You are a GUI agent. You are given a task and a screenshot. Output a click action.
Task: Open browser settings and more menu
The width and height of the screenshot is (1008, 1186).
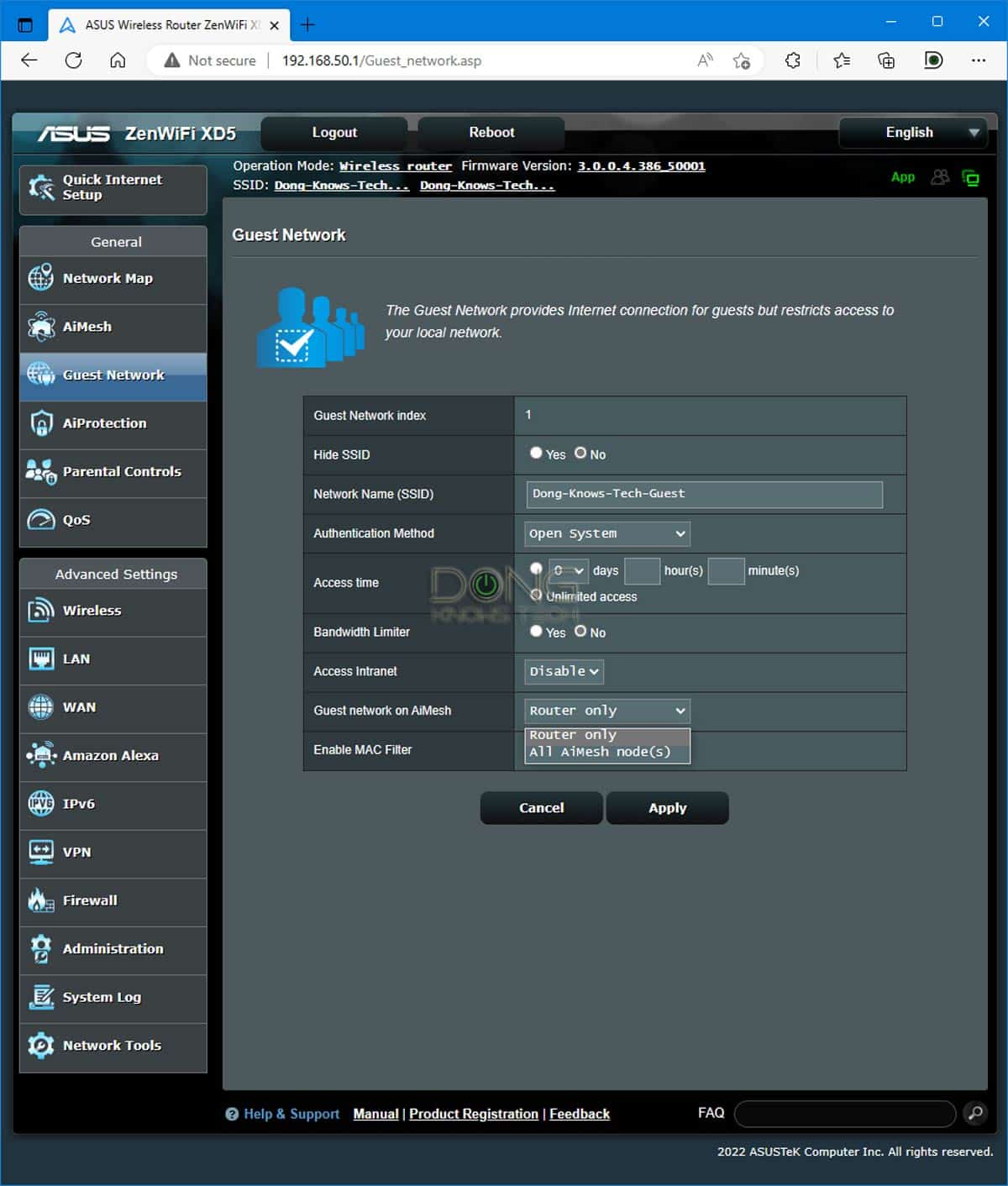coord(979,60)
